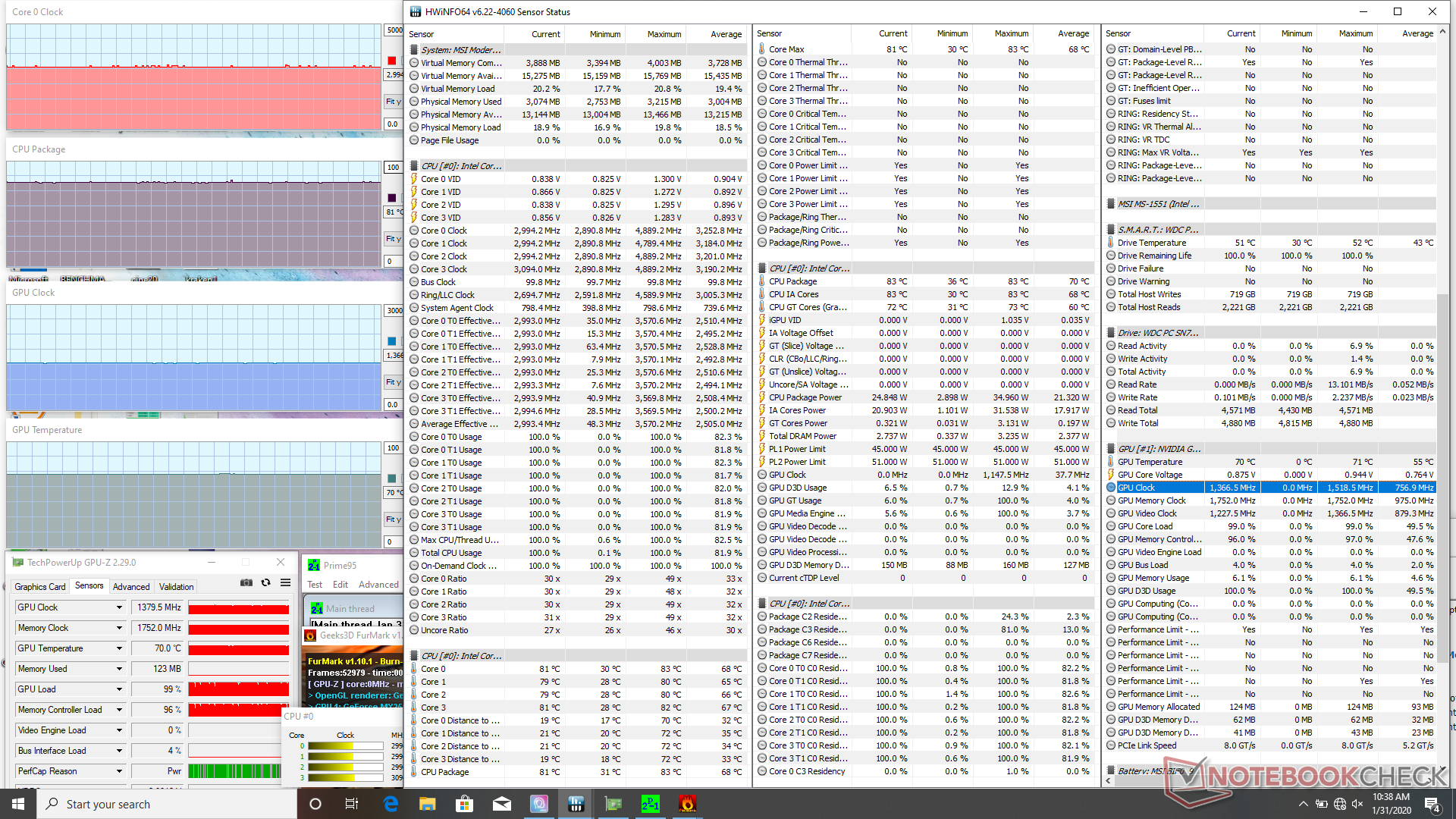Viewport: 1456px width, 819px height.
Task: Open the PerfCap Reason dropdown in GPU-Z
Action: (x=119, y=771)
